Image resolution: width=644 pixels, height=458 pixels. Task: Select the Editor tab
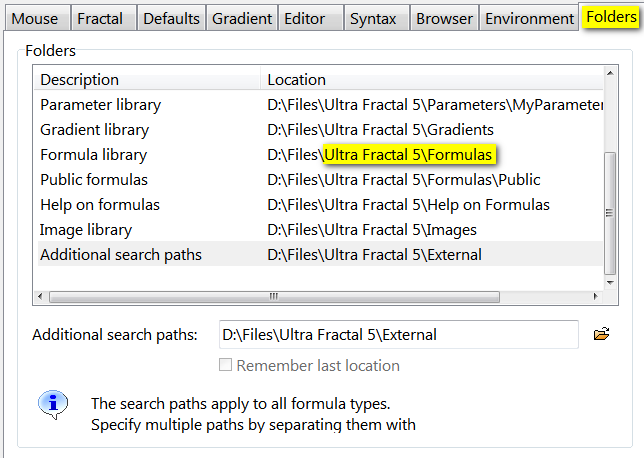coord(311,18)
